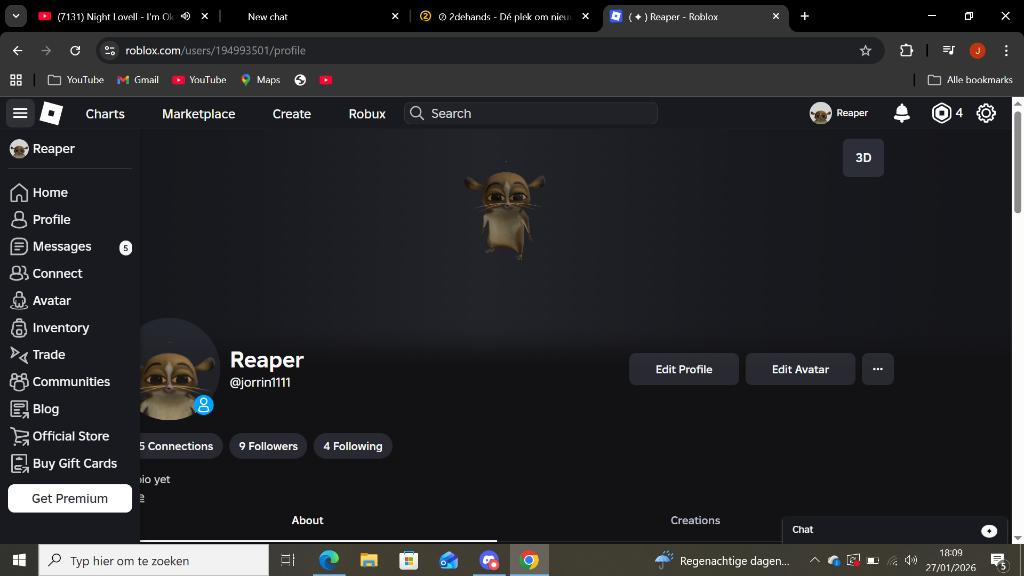Reload the current page

tap(75, 50)
